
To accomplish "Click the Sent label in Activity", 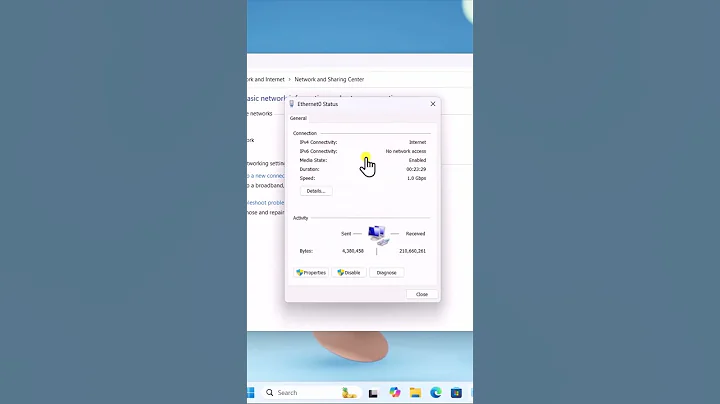I will pos(346,234).
